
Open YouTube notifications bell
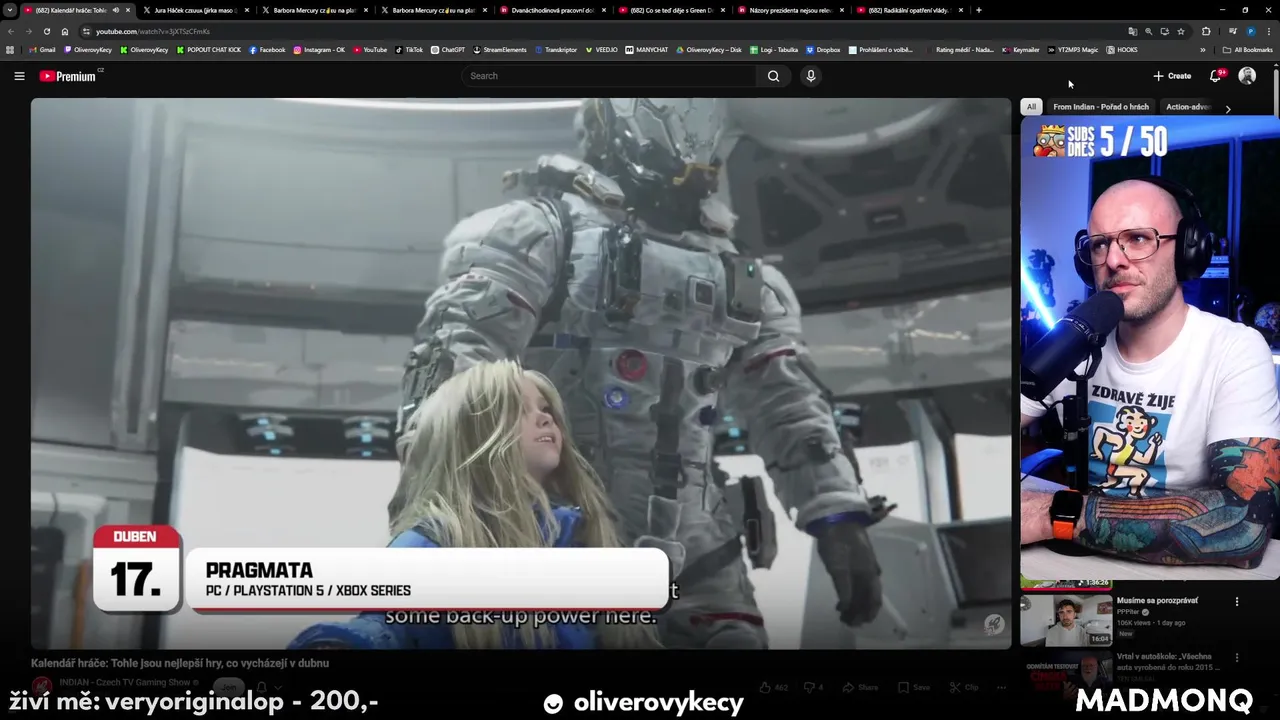pos(1216,76)
